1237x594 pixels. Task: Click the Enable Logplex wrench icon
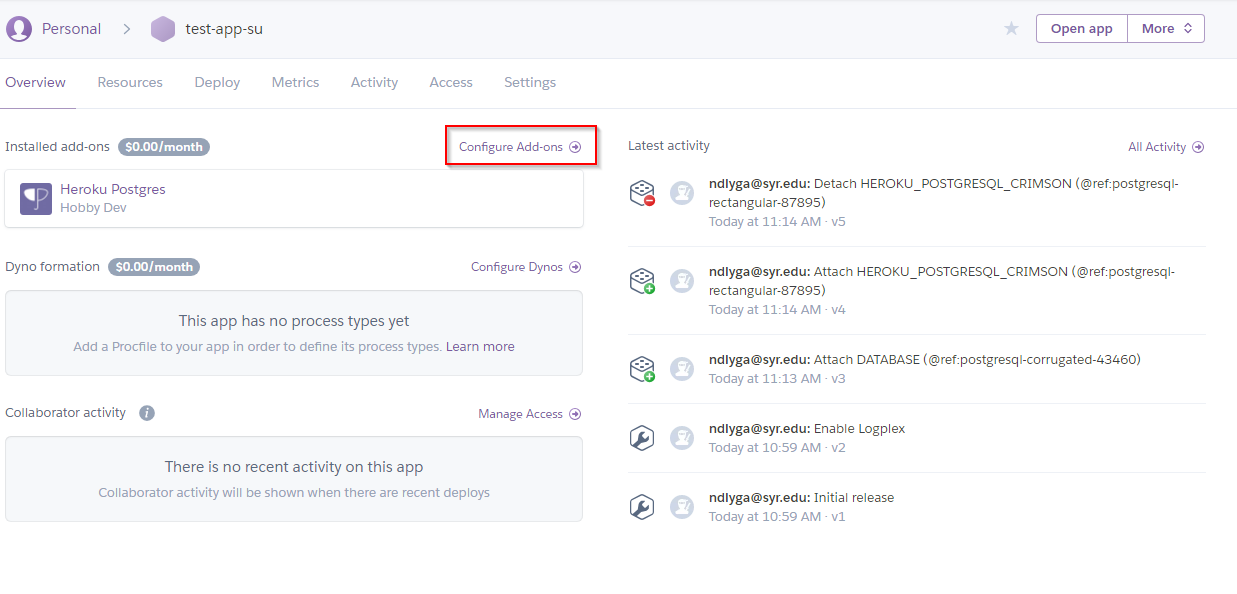click(642, 438)
